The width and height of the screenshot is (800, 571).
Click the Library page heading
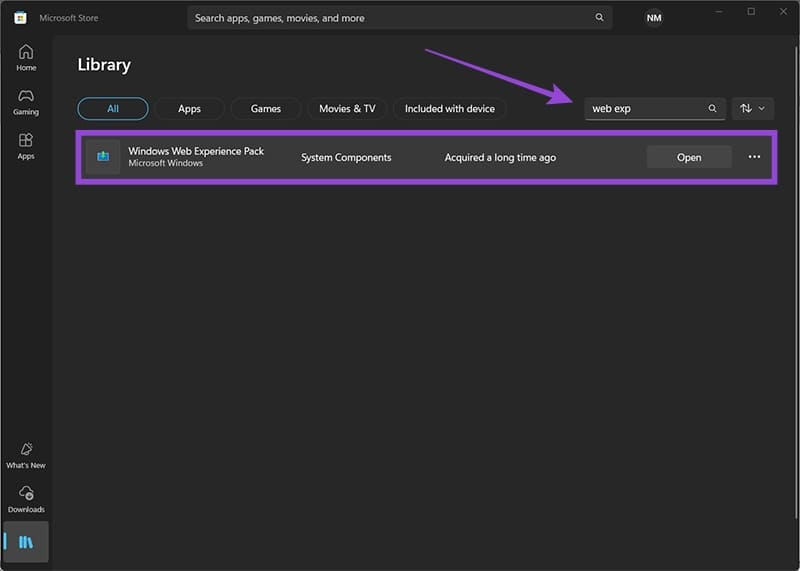pyautogui.click(x=104, y=65)
